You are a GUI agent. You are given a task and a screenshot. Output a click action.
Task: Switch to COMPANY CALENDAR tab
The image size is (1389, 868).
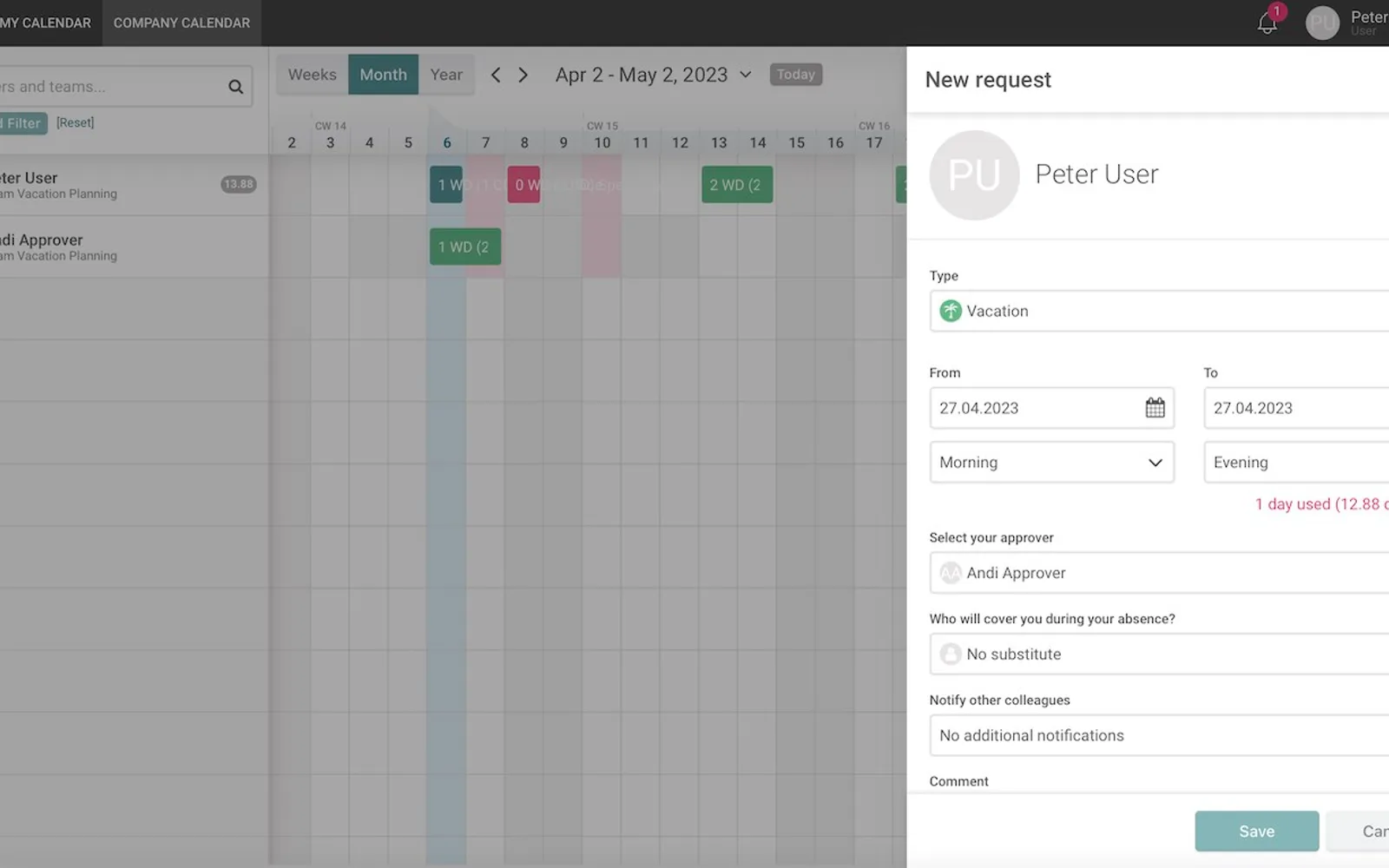pyautogui.click(x=181, y=23)
